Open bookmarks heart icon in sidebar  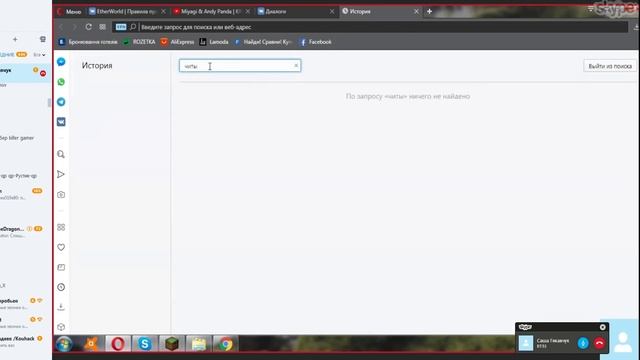(x=61, y=247)
